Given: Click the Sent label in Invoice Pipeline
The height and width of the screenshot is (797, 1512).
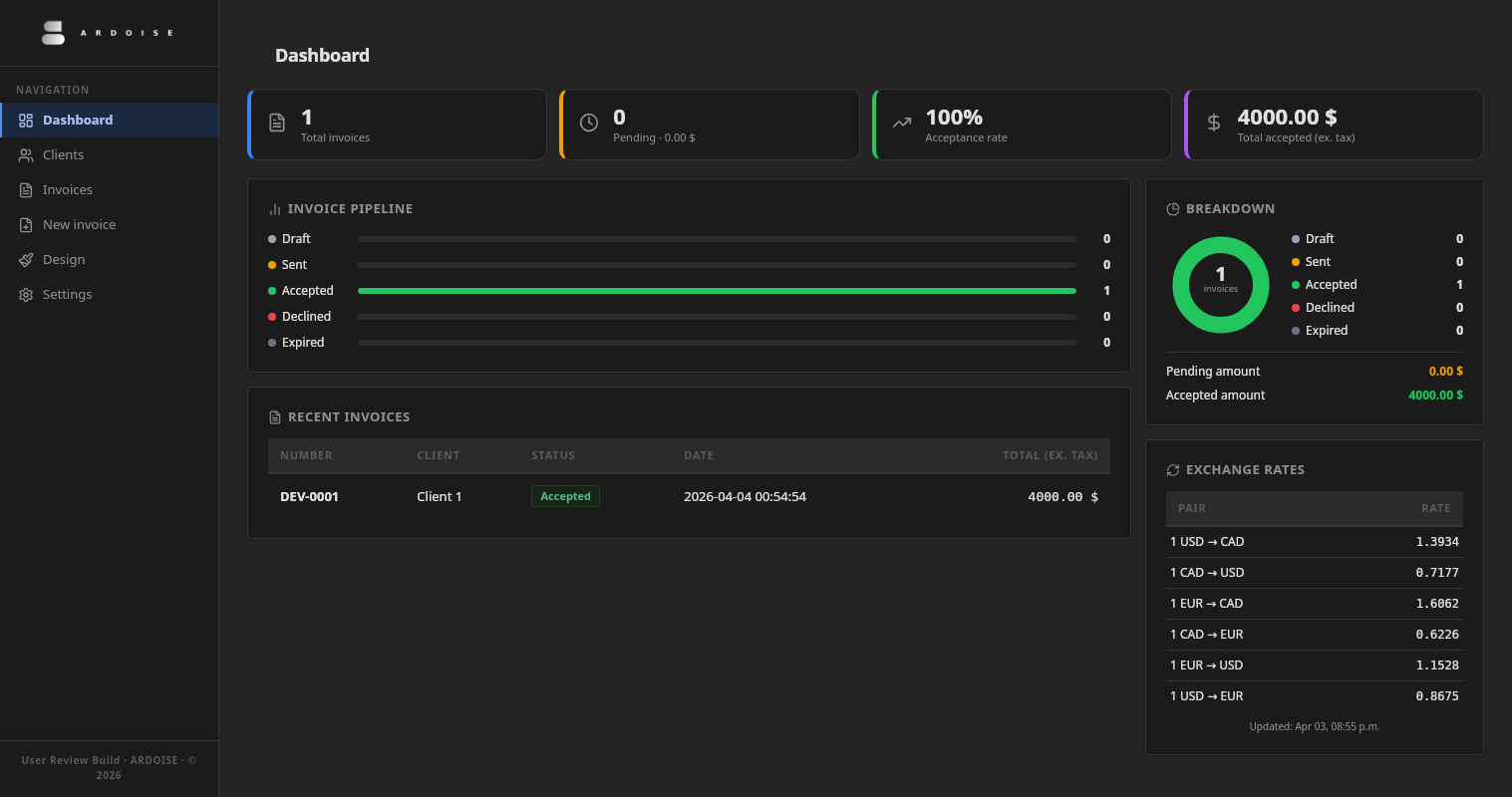Looking at the screenshot, I should point(294,265).
